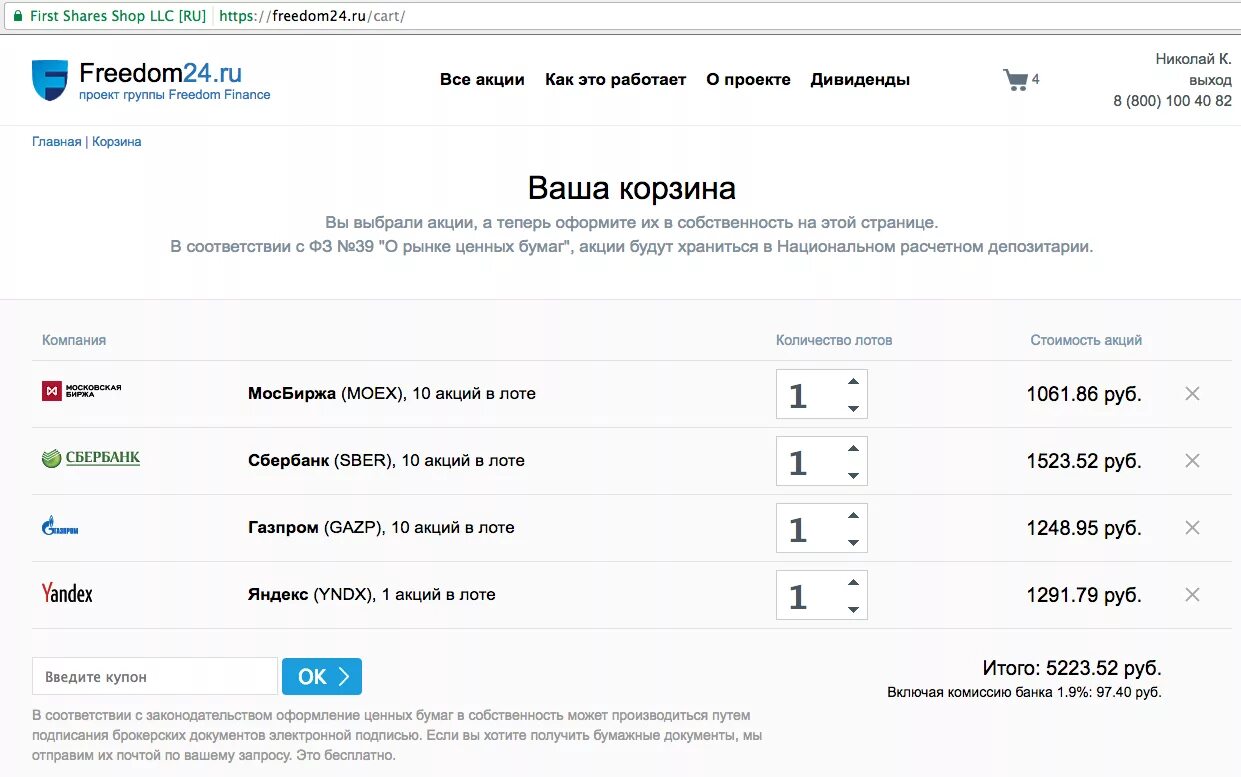Focus the Введите купон input field

point(155,676)
